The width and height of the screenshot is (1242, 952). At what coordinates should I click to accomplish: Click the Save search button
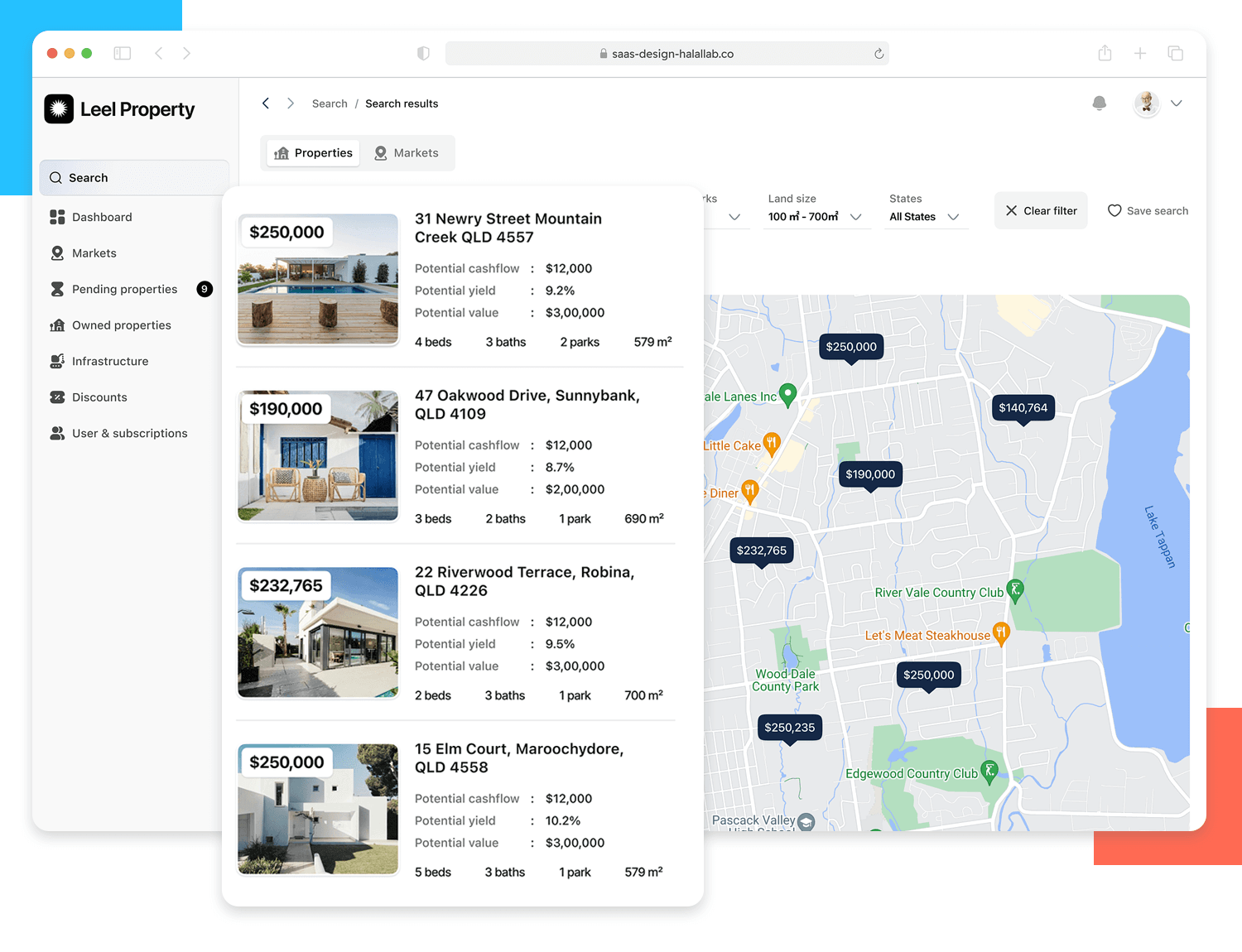1148,211
